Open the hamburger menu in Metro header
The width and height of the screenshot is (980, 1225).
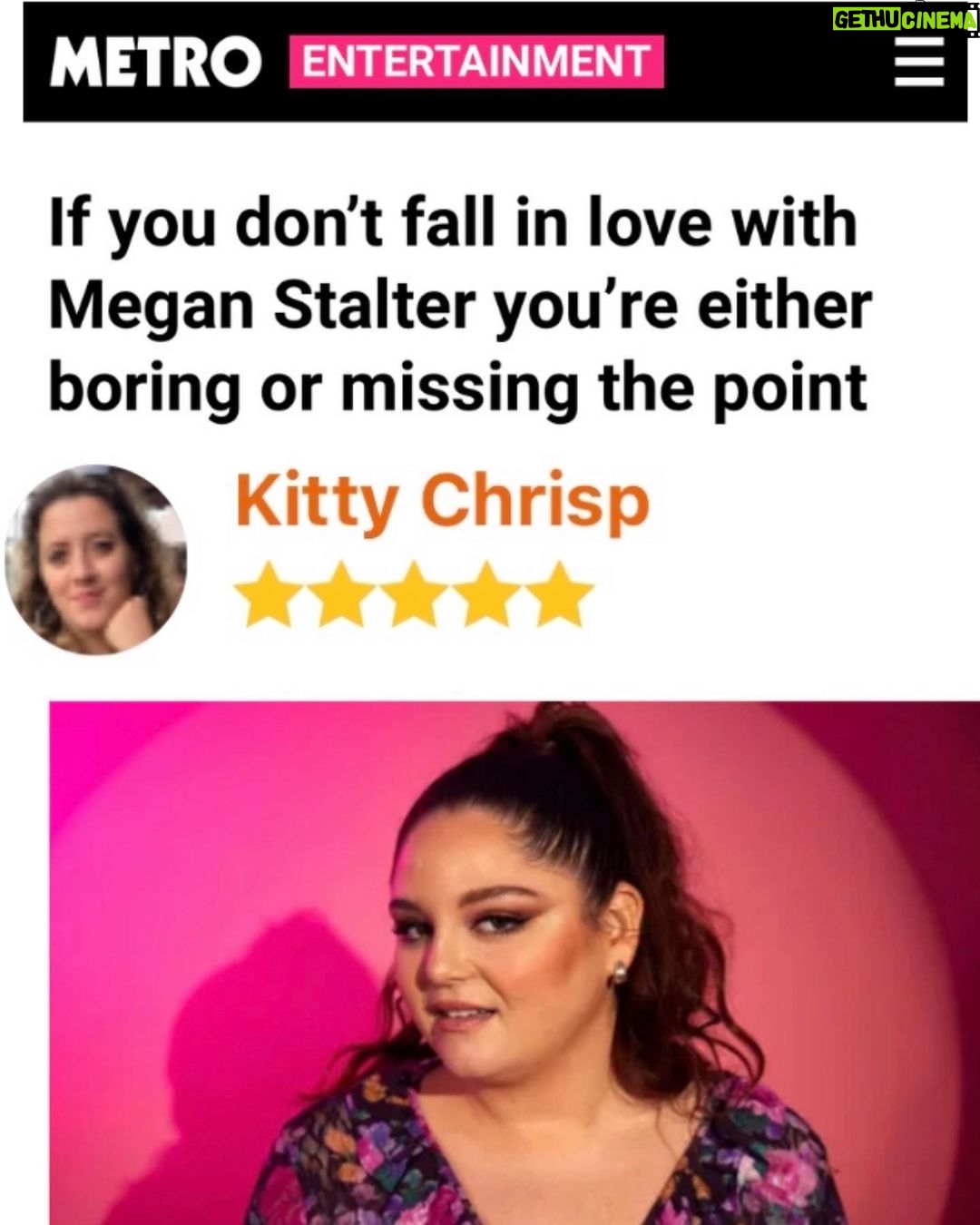[x=919, y=63]
